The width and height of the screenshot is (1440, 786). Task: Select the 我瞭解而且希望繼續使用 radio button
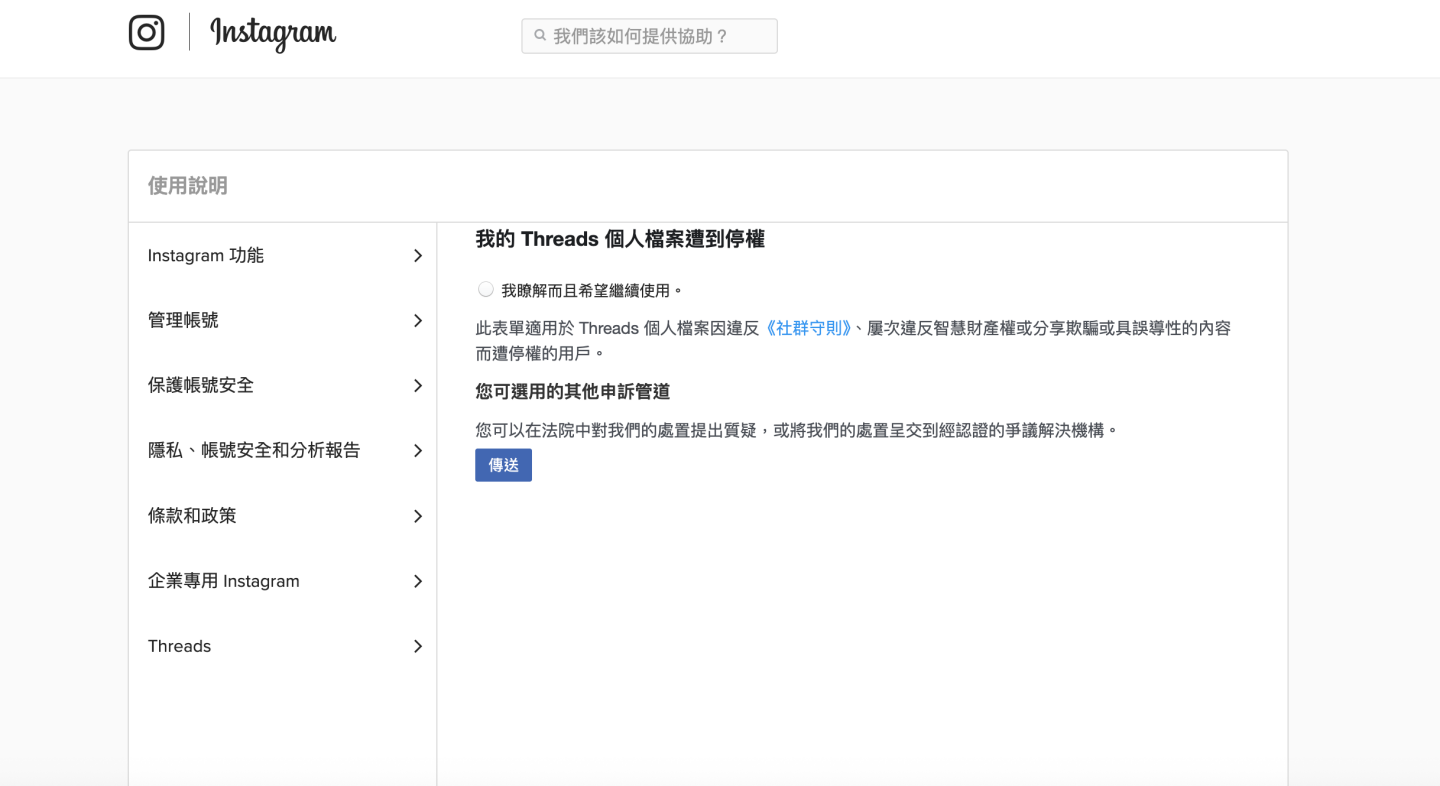[485, 290]
